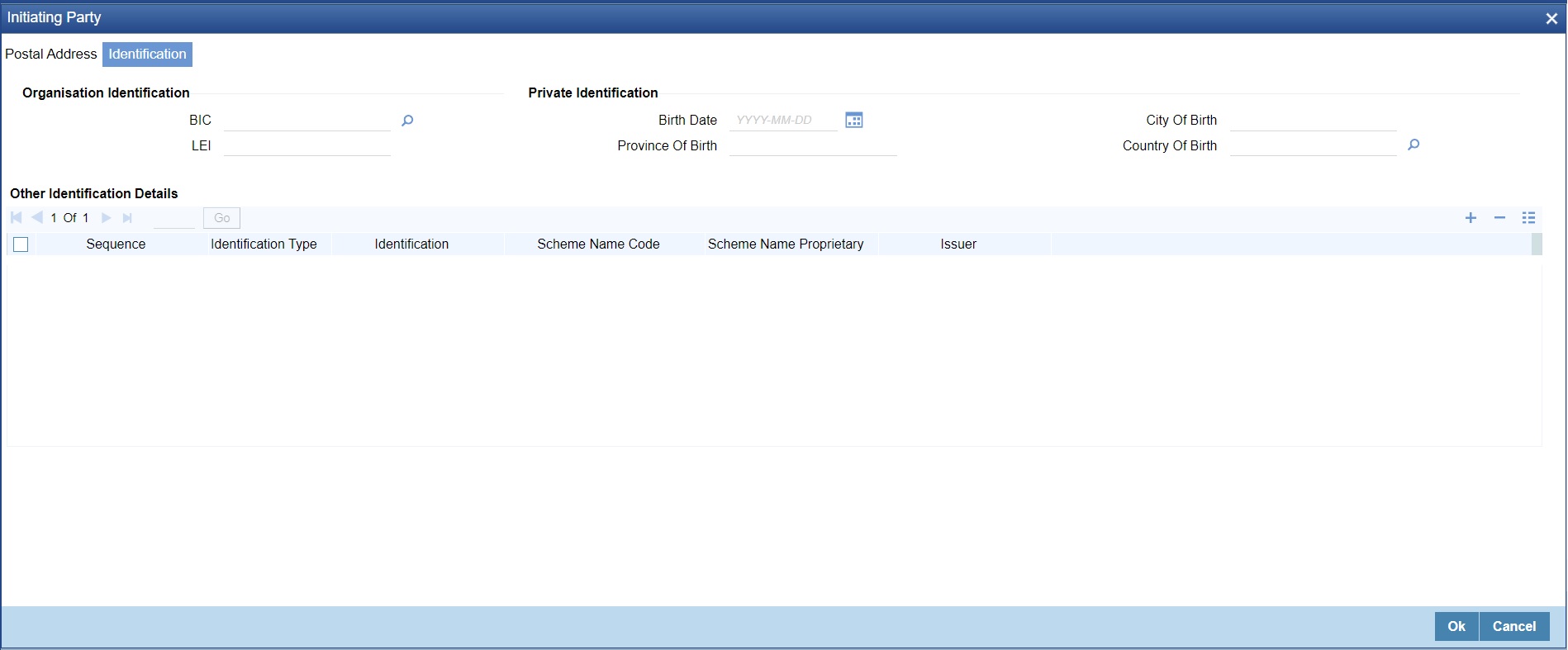Switch to the Postal Address tab
The height and width of the screenshot is (650, 1568).
(x=51, y=54)
